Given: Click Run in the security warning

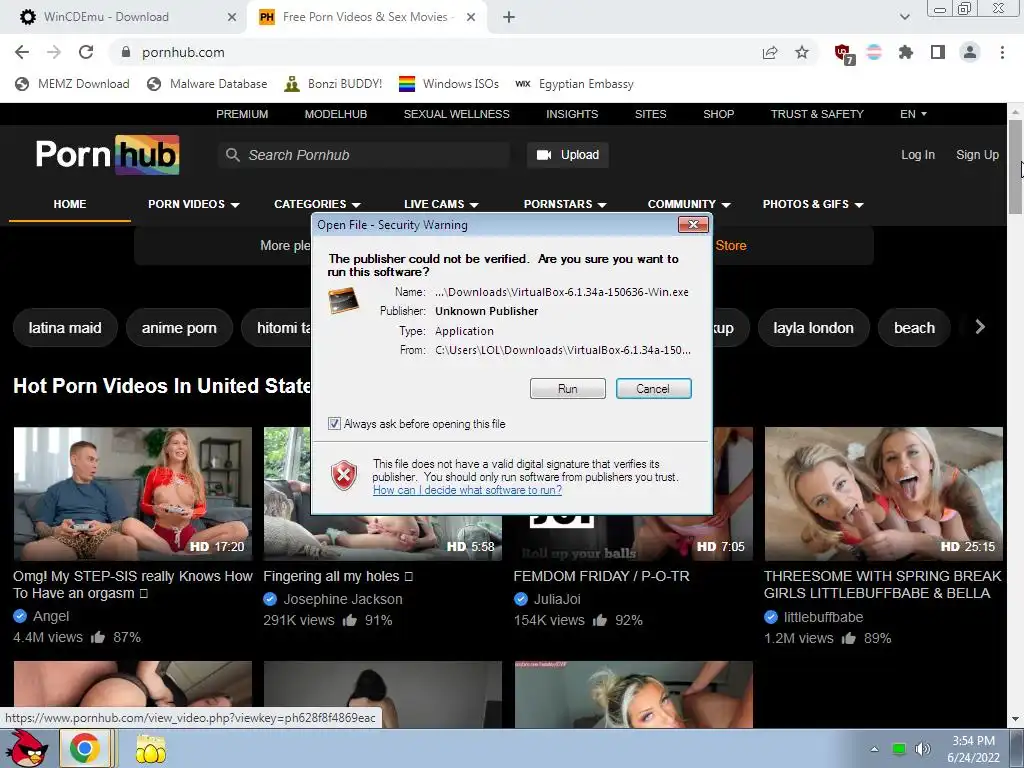Looking at the screenshot, I should (x=568, y=389).
